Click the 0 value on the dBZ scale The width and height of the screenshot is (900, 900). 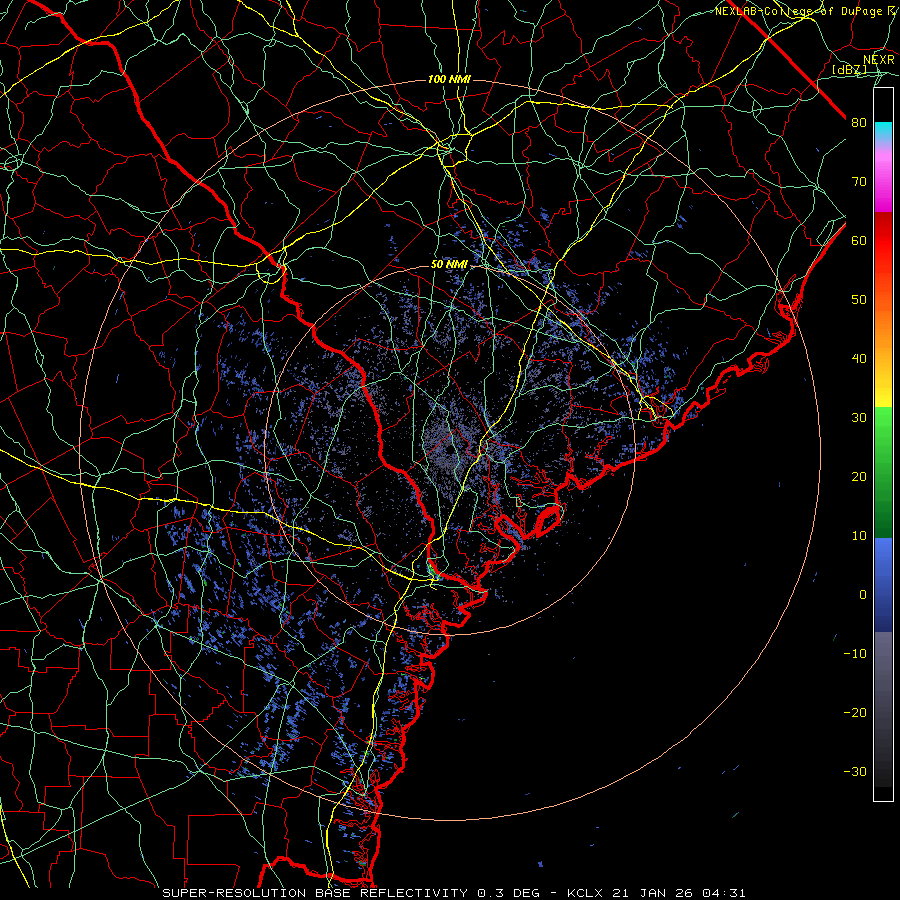tap(863, 595)
